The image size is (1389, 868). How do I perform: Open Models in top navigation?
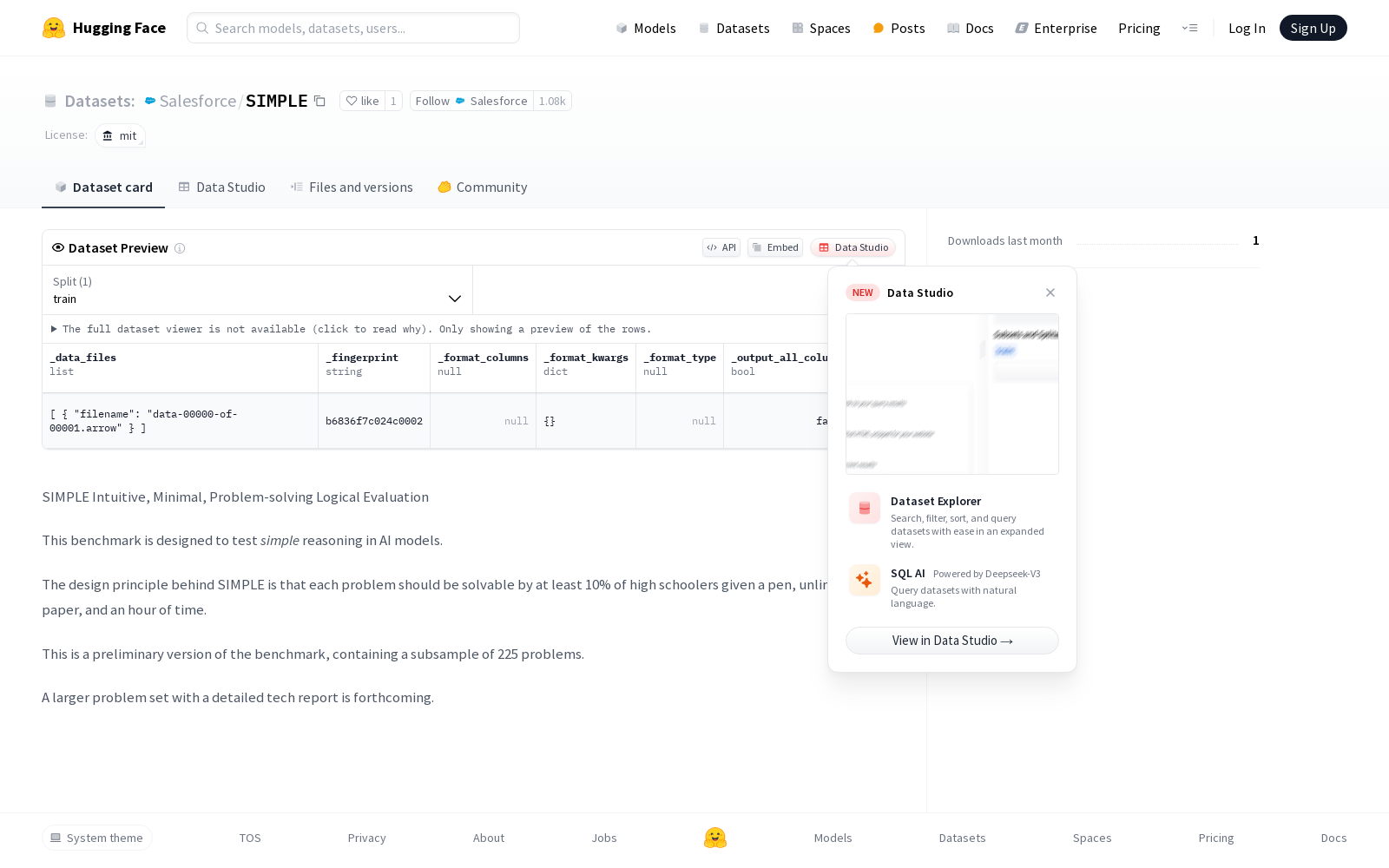[646, 28]
